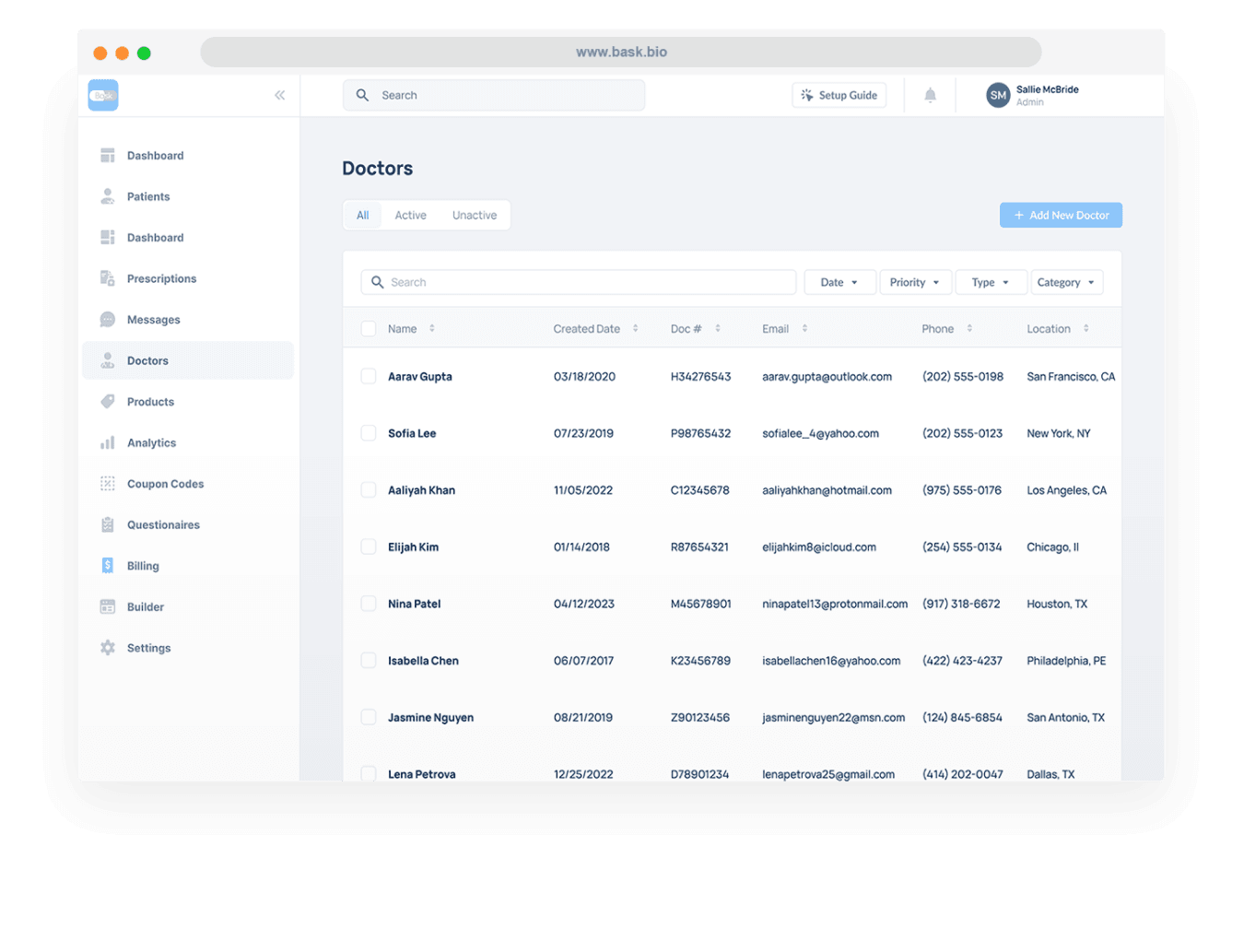
Task: Click the notification bell icon
Action: (x=930, y=95)
